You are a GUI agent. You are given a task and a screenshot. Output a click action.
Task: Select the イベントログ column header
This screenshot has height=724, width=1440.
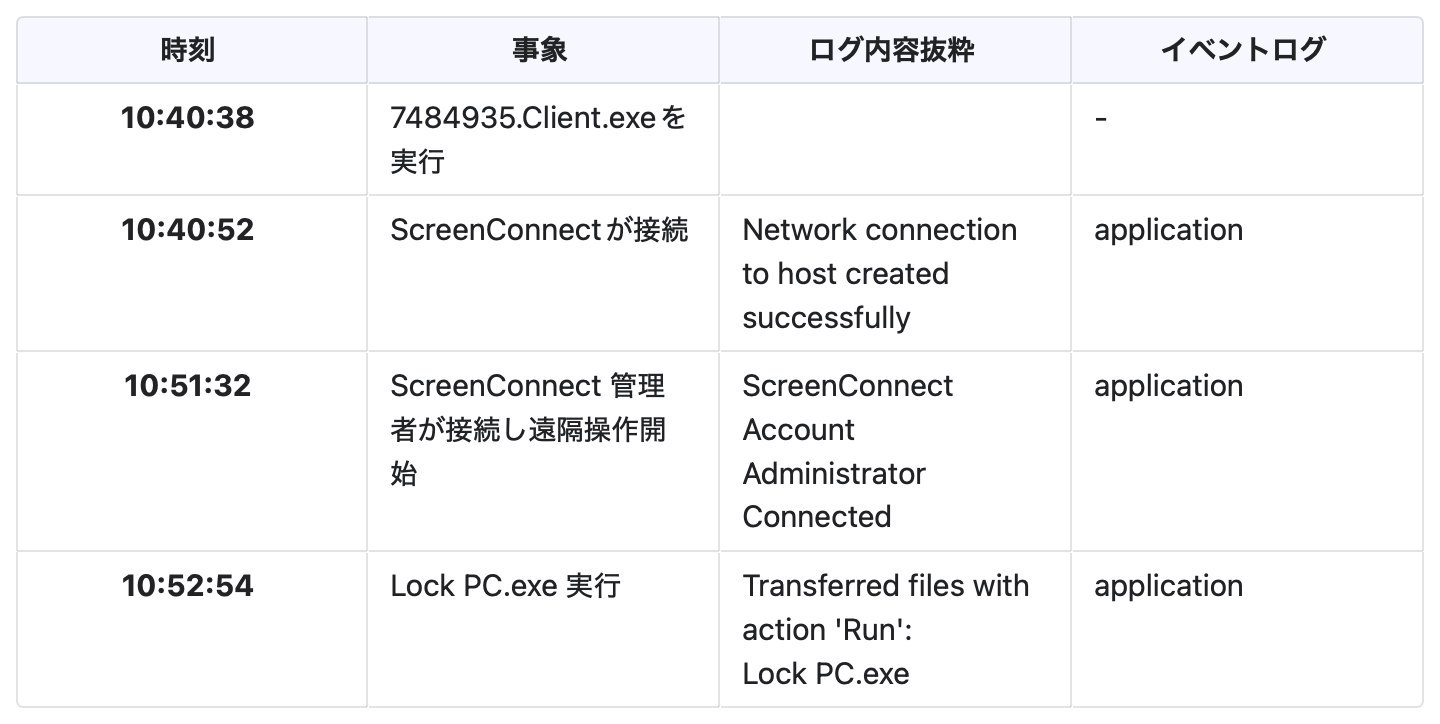click(1243, 50)
